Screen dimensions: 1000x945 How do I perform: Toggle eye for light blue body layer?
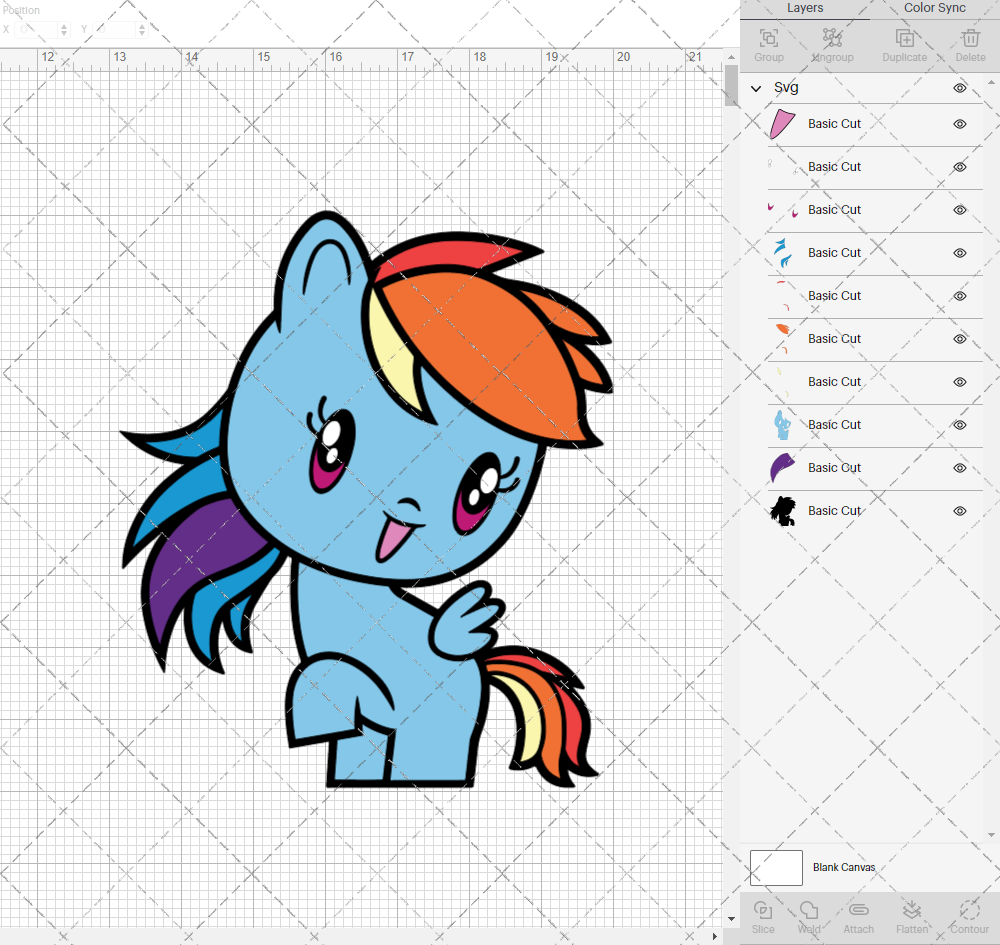pos(959,425)
